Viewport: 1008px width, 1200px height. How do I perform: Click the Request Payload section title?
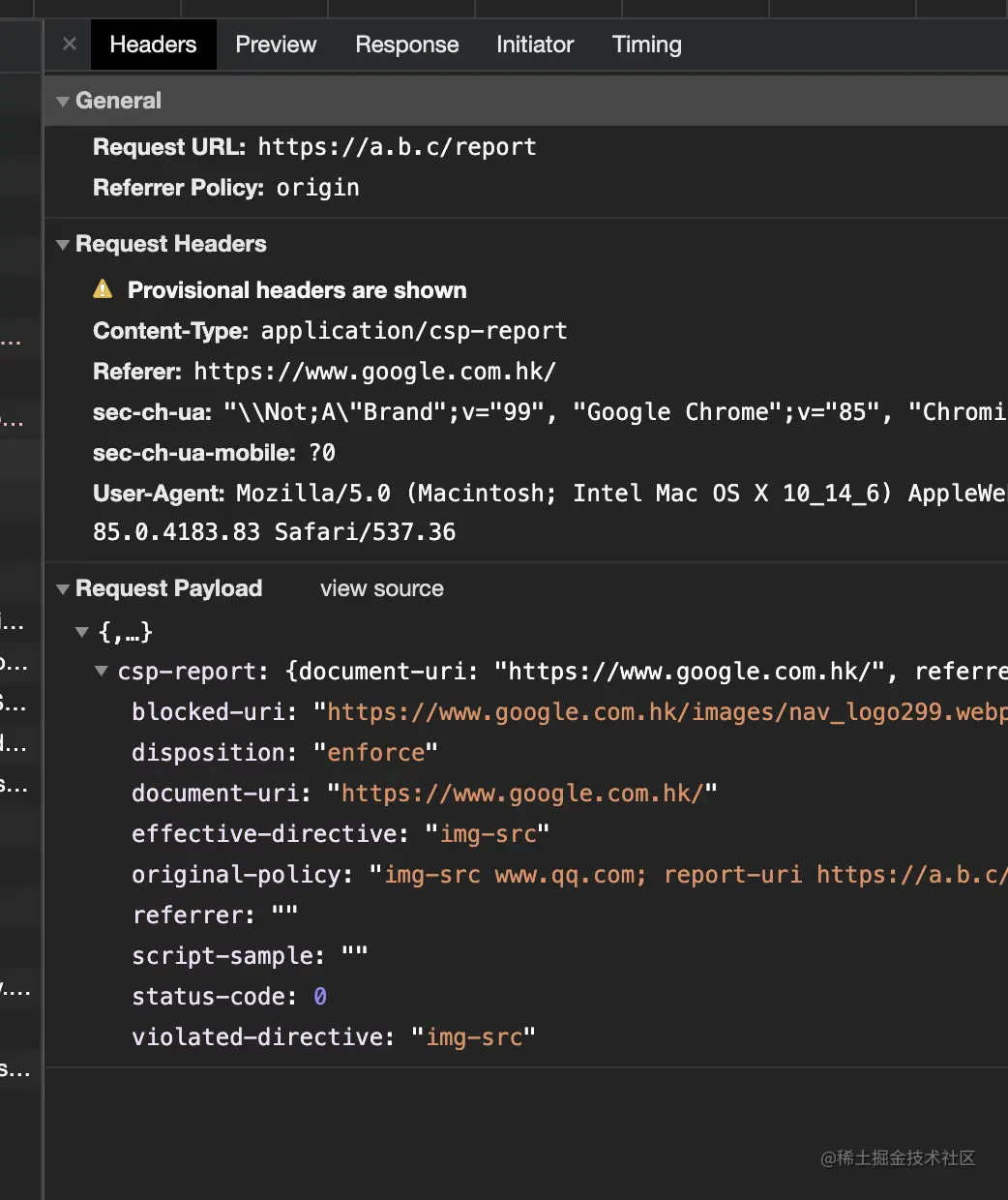[x=169, y=588]
